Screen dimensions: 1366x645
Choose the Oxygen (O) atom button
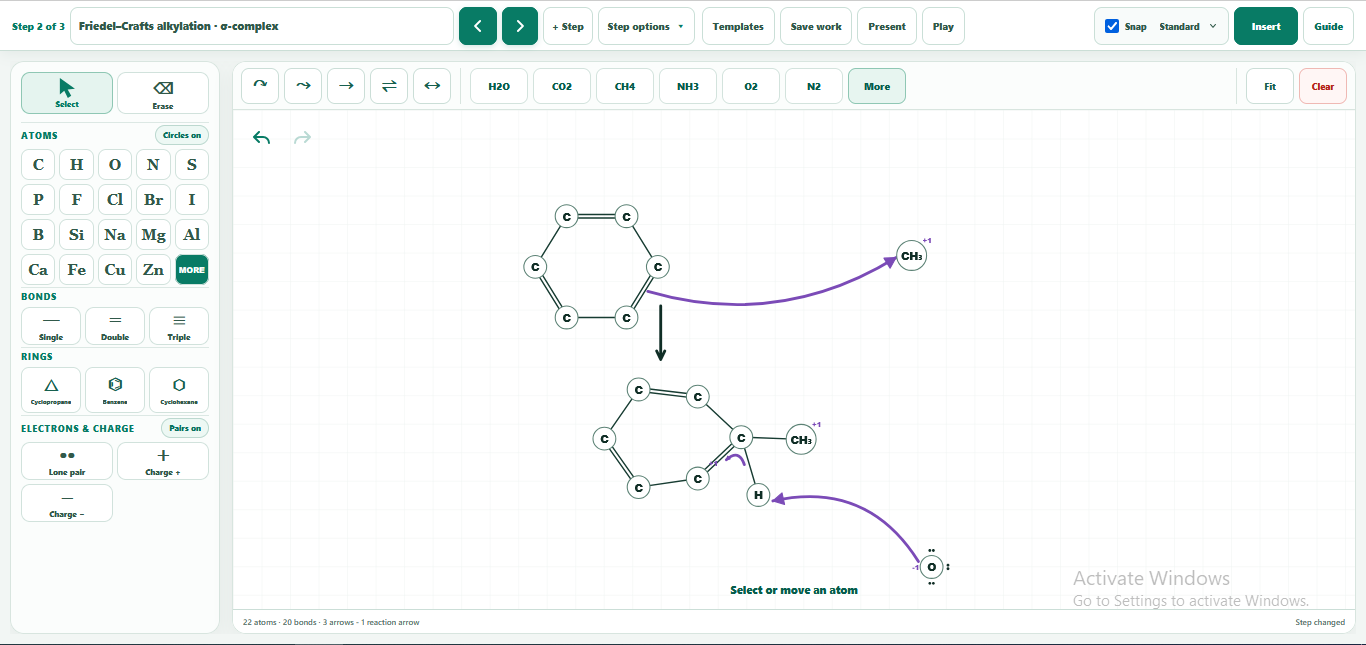pos(115,165)
